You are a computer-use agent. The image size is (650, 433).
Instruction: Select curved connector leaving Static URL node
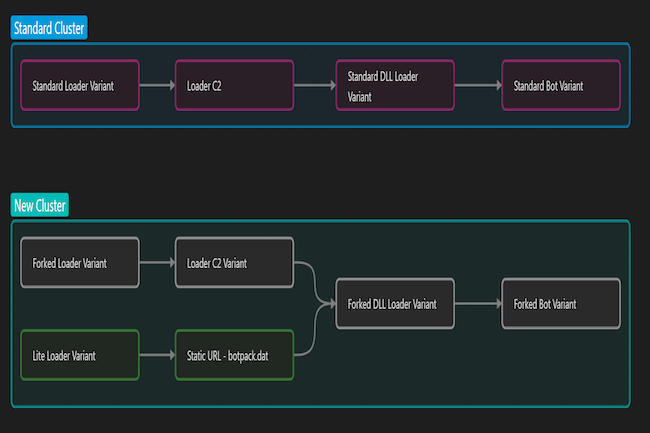coord(314,335)
